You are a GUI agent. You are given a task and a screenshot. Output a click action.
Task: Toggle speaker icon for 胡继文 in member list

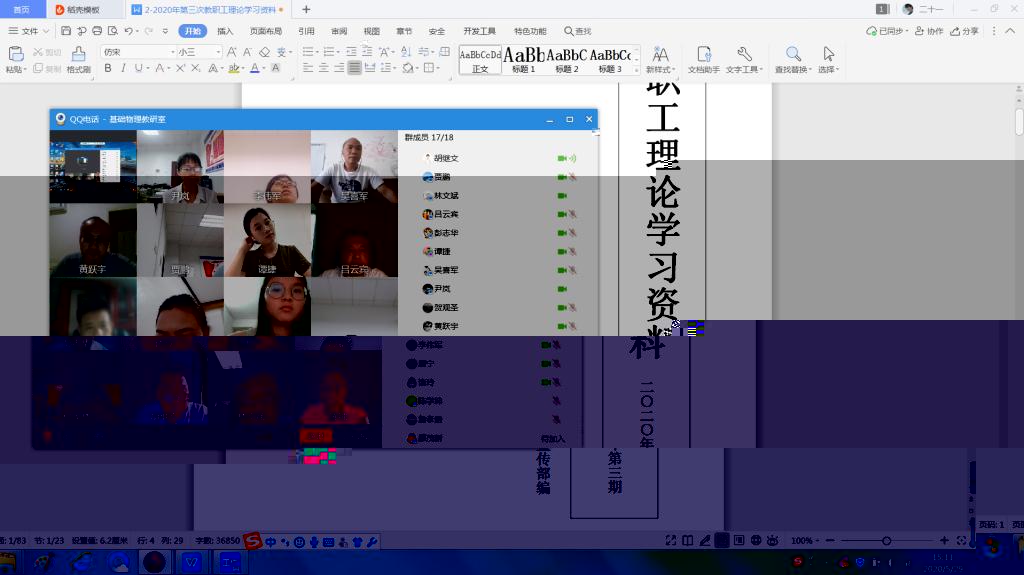click(x=572, y=158)
